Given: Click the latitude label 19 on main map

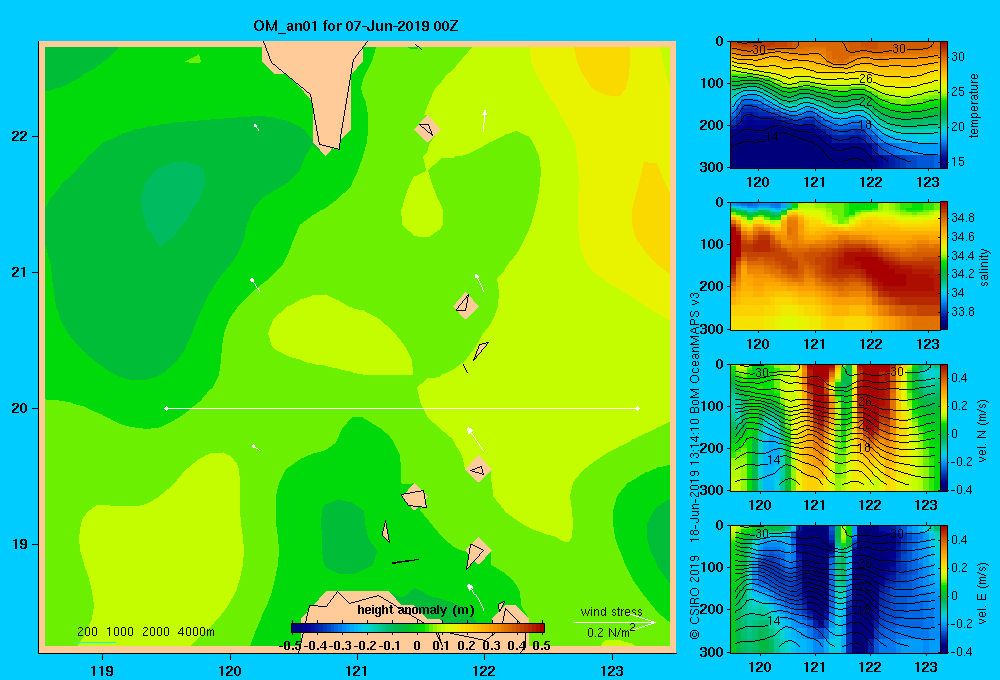Looking at the screenshot, I should tap(20, 544).
